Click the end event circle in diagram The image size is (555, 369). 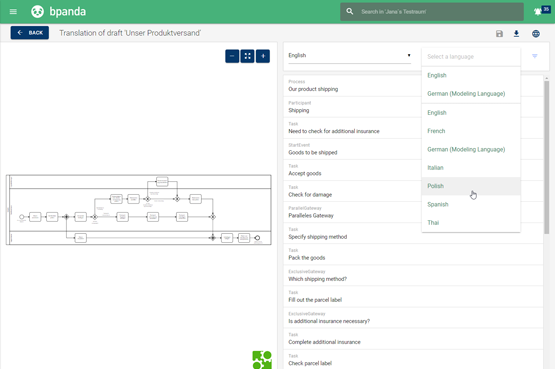pyautogui.click(x=257, y=238)
